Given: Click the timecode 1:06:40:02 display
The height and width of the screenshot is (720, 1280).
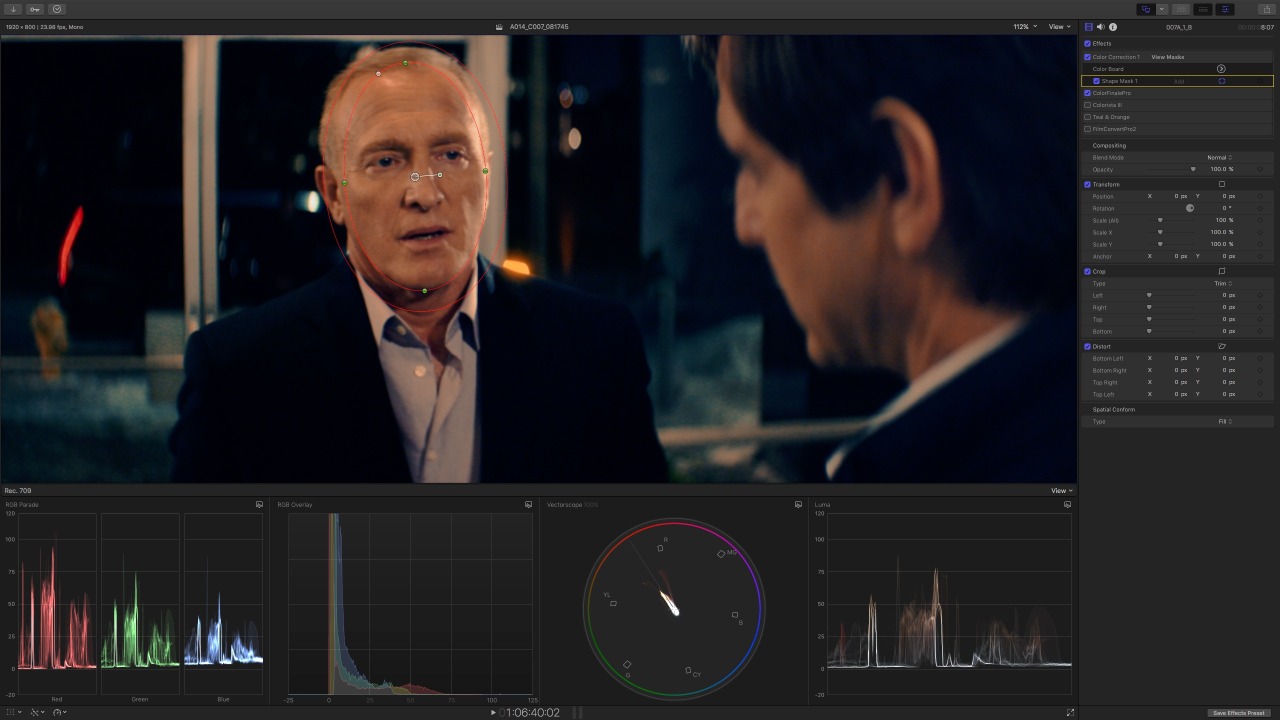Looking at the screenshot, I should (x=532, y=712).
